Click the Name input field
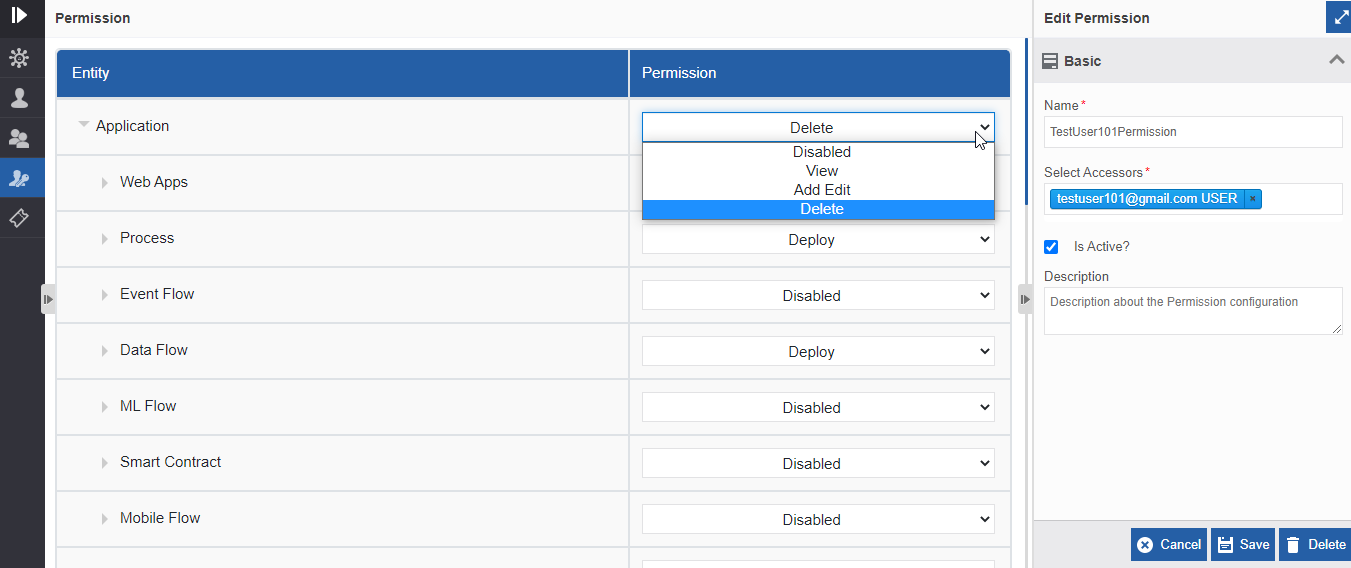The height and width of the screenshot is (568, 1351). pos(1193,132)
